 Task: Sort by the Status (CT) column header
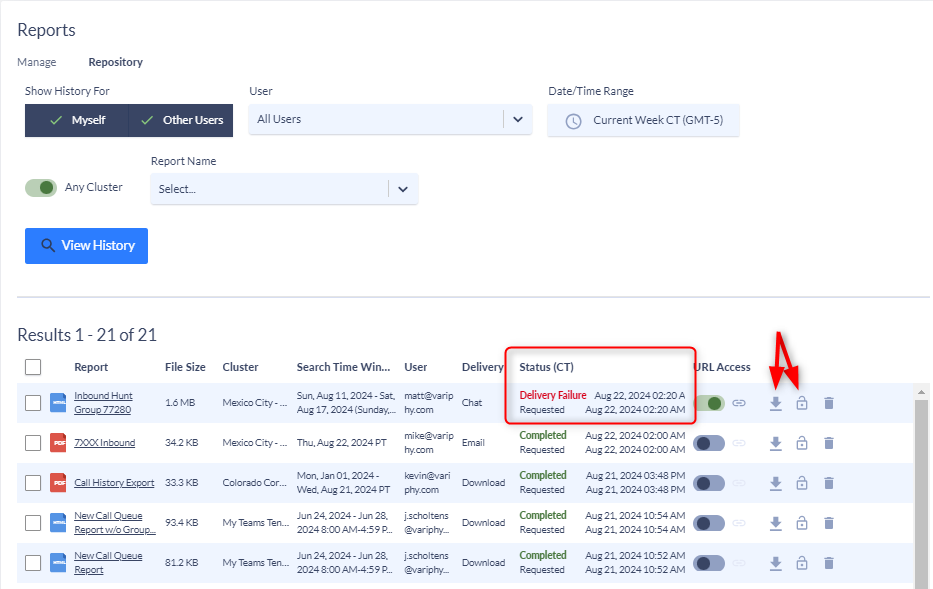[x=546, y=367]
